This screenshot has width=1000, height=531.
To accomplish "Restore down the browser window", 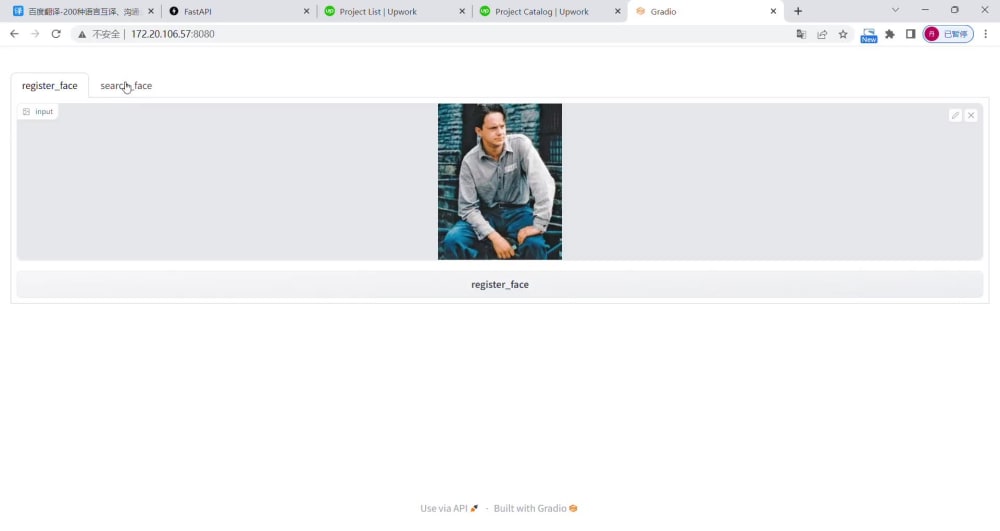I will click(955, 10).
